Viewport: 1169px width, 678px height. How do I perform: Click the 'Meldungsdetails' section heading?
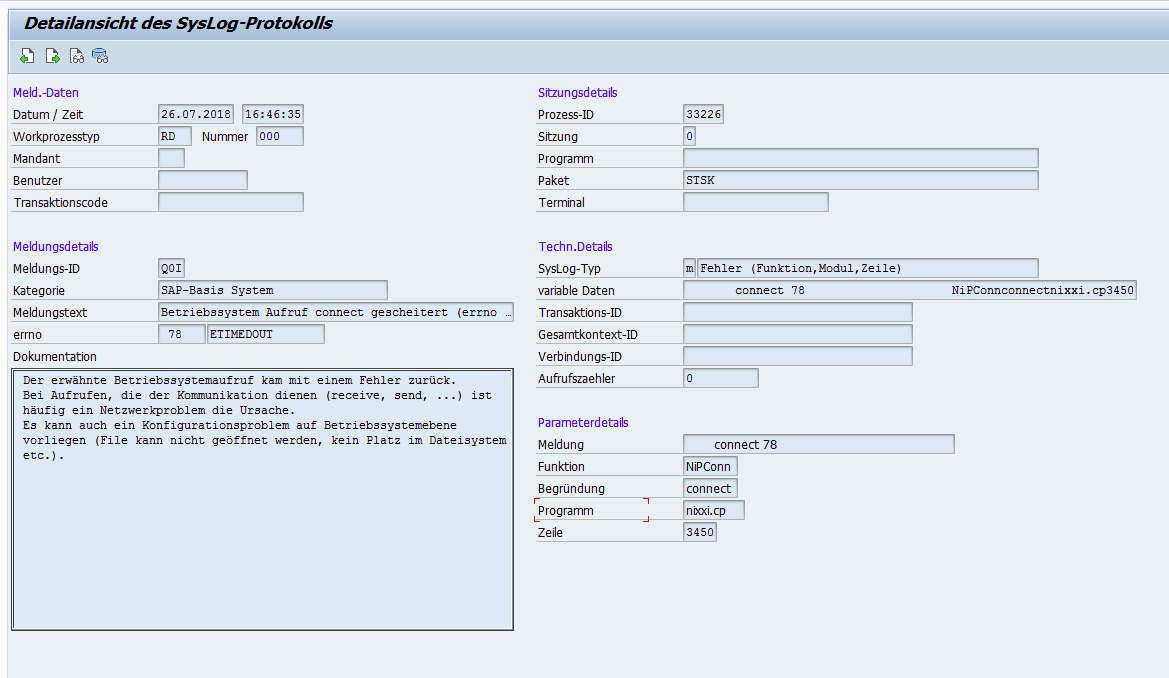pyautogui.click(x=55, y=246)
